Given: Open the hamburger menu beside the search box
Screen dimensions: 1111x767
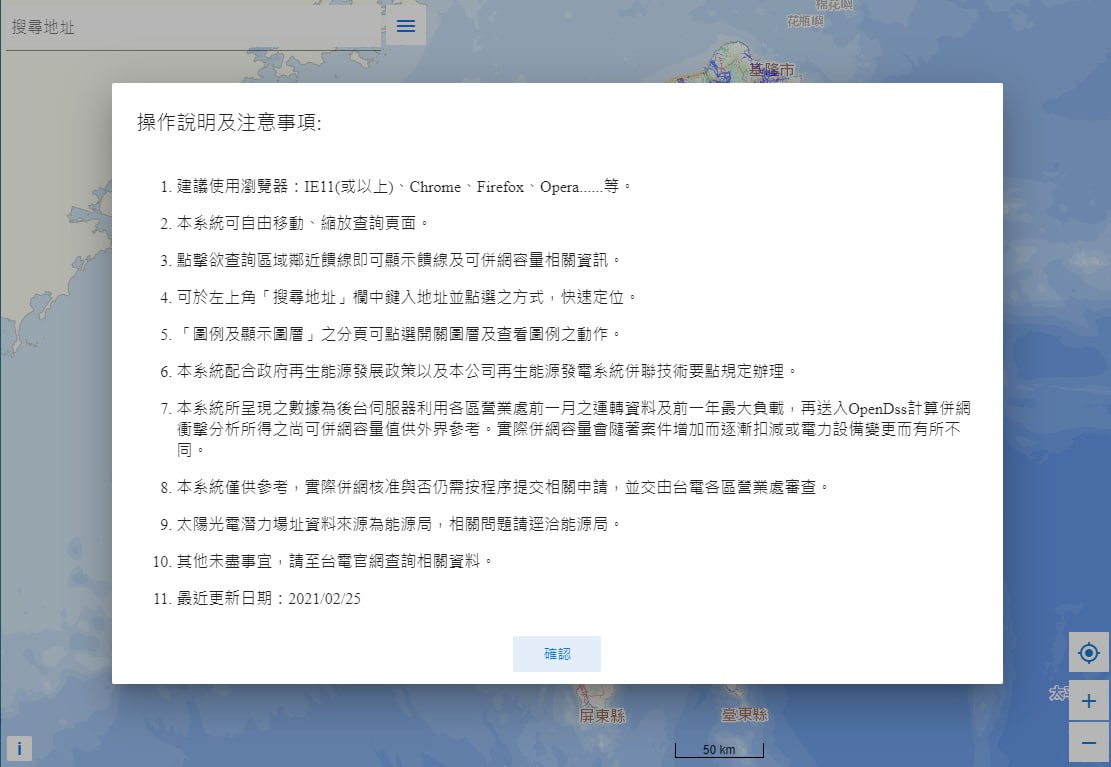Looking at the screenshot, I should 406,26.
